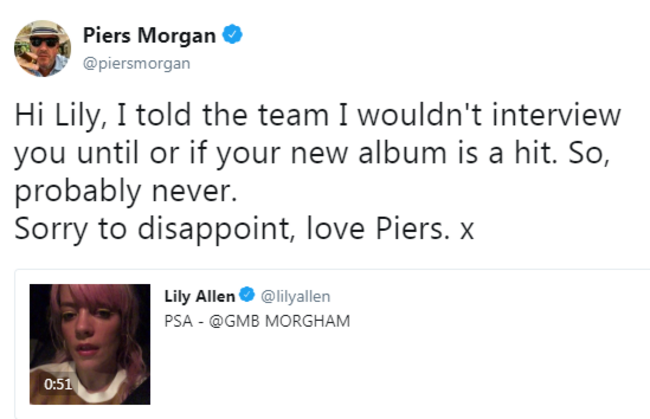Screen dimensions: 650x419
Task: Click the PSA text in quoted tweet
Action: (x=179, y=321)
